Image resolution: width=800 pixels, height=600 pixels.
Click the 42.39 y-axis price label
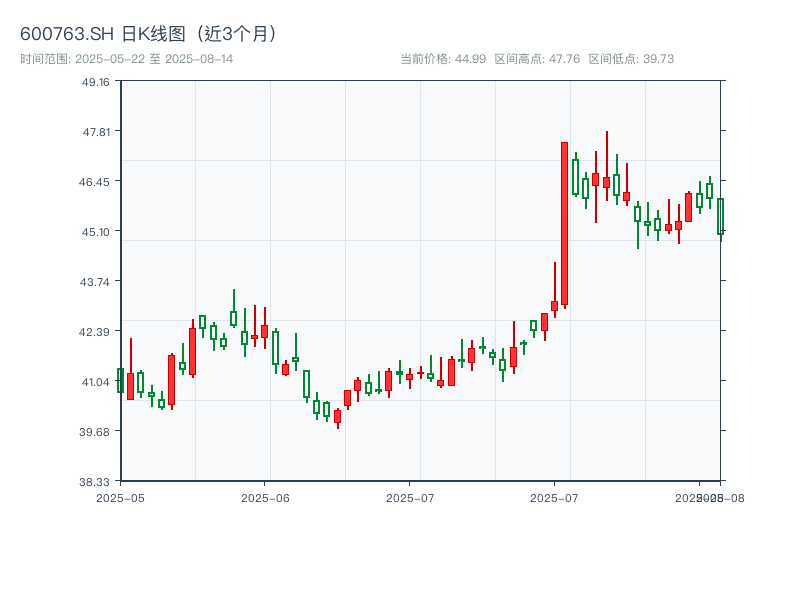96,331
